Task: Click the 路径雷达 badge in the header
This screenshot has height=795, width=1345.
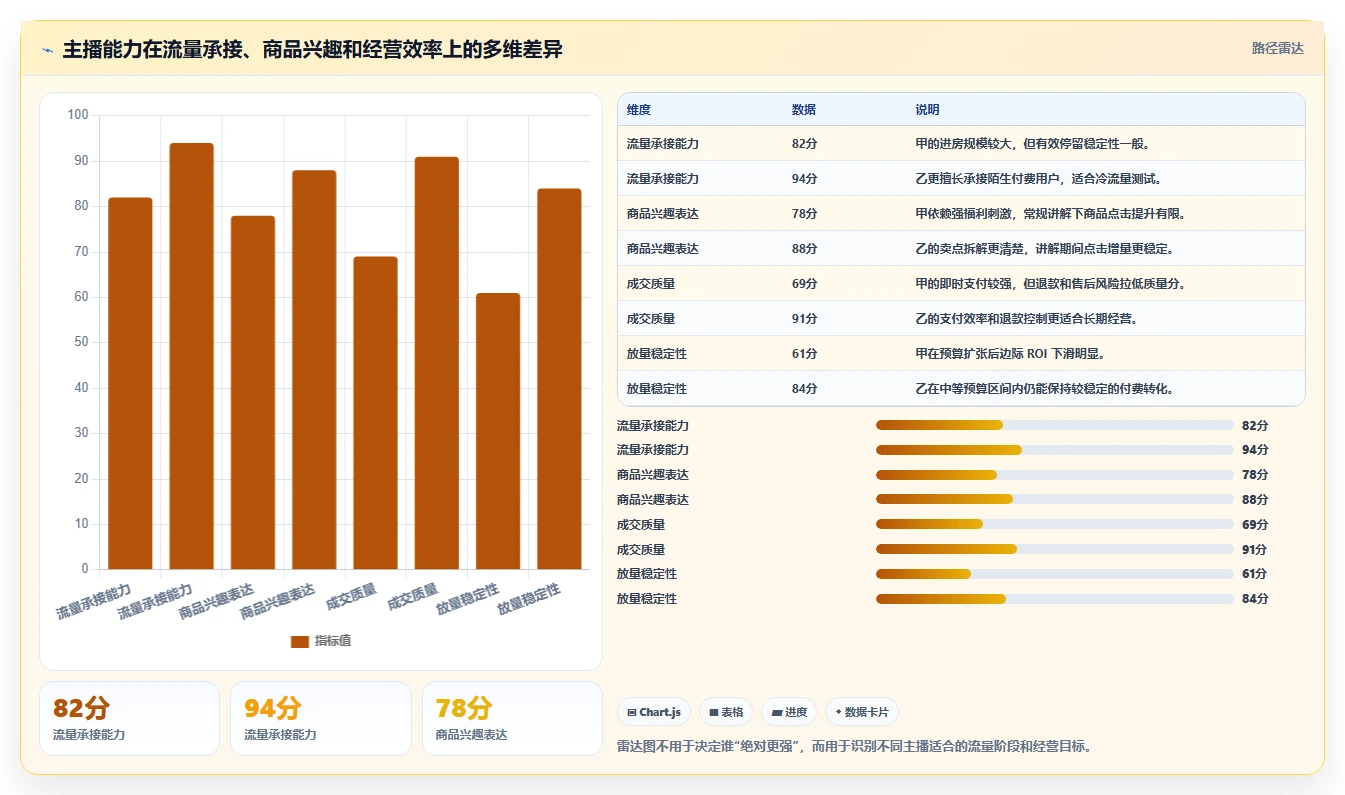Action: tap(1277, 48)
